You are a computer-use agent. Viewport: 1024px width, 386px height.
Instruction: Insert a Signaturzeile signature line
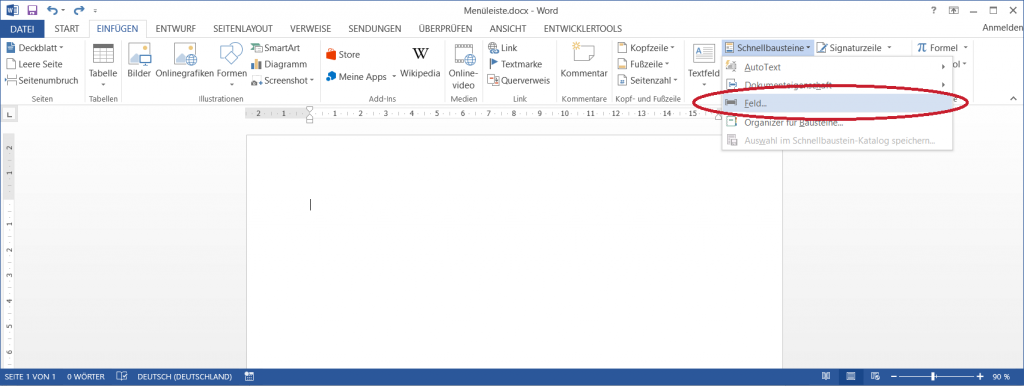[854, 48]
